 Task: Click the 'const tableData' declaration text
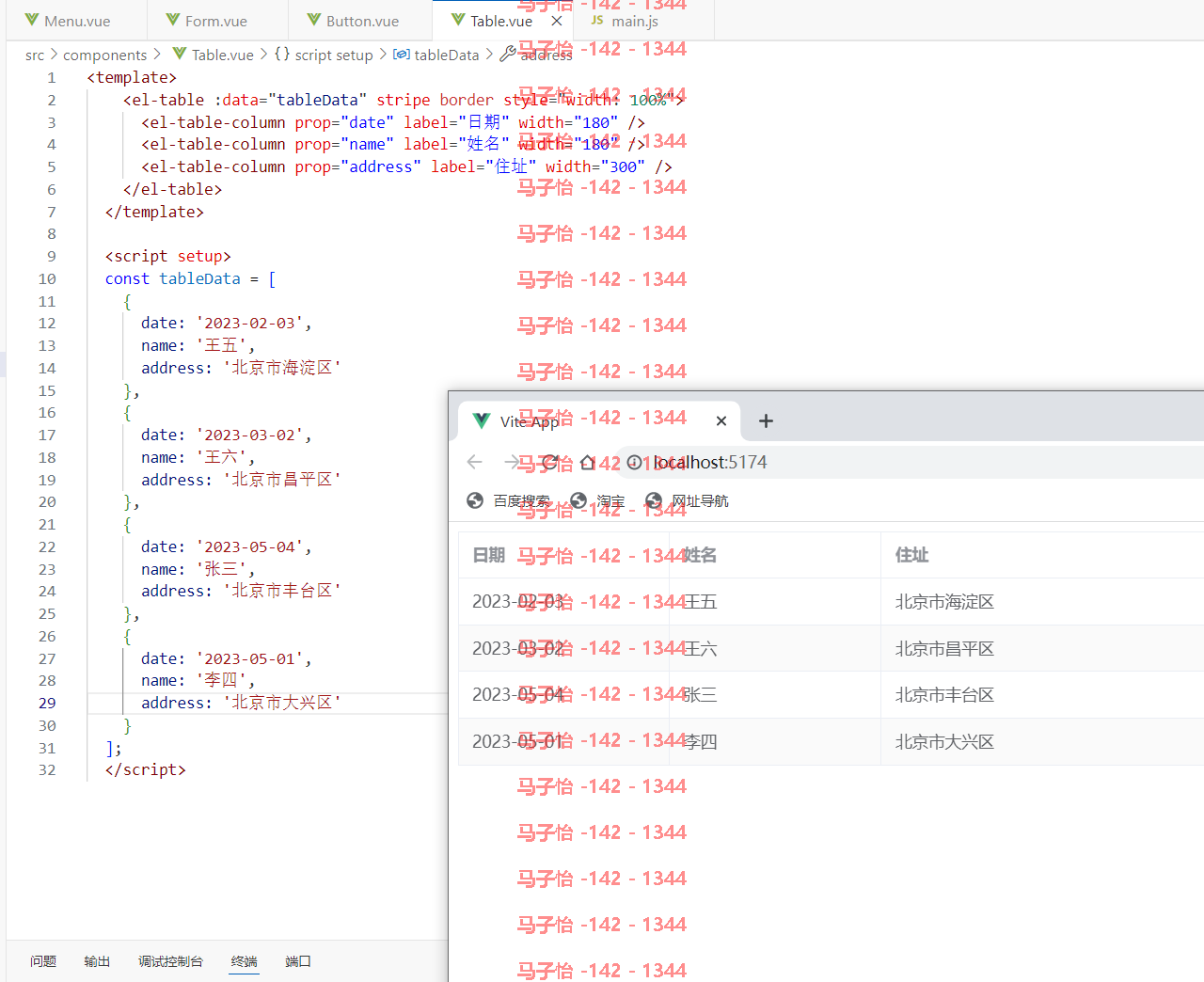click(x=173, y=278)
